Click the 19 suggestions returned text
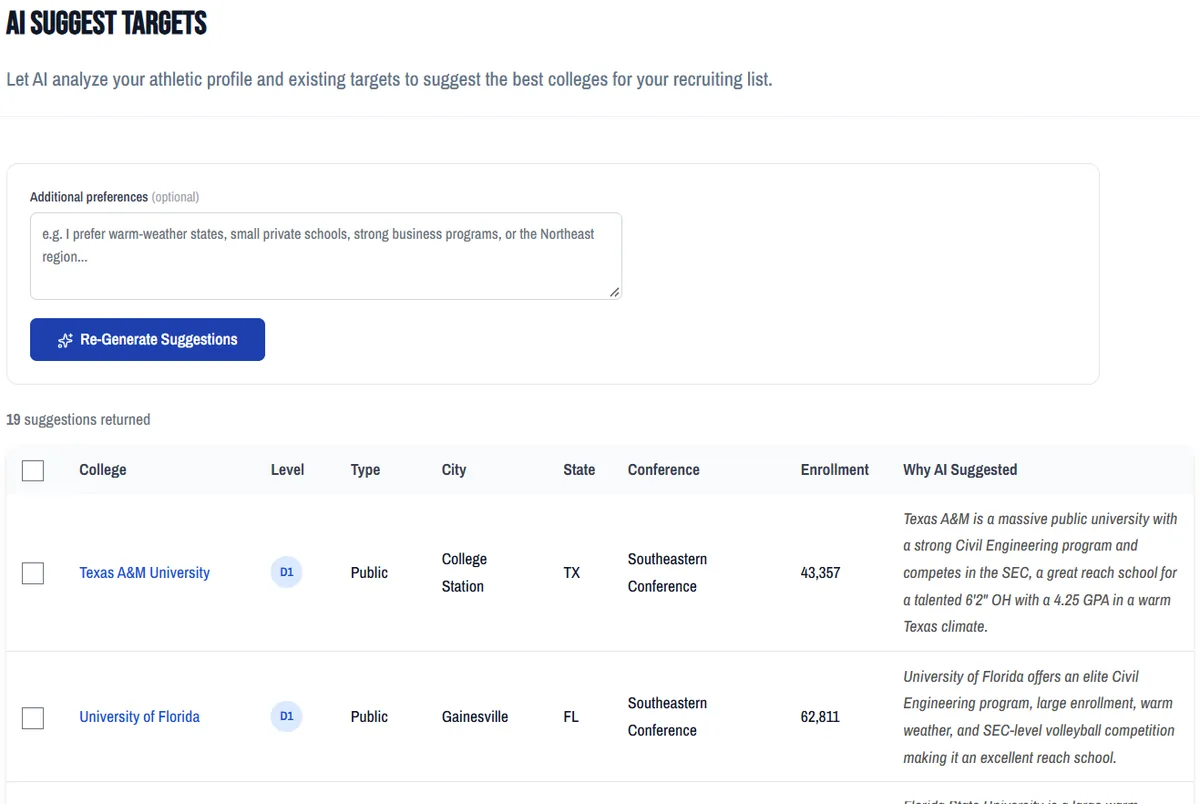This screenshot has height=804, width=1200. click(x=78, y=420)
